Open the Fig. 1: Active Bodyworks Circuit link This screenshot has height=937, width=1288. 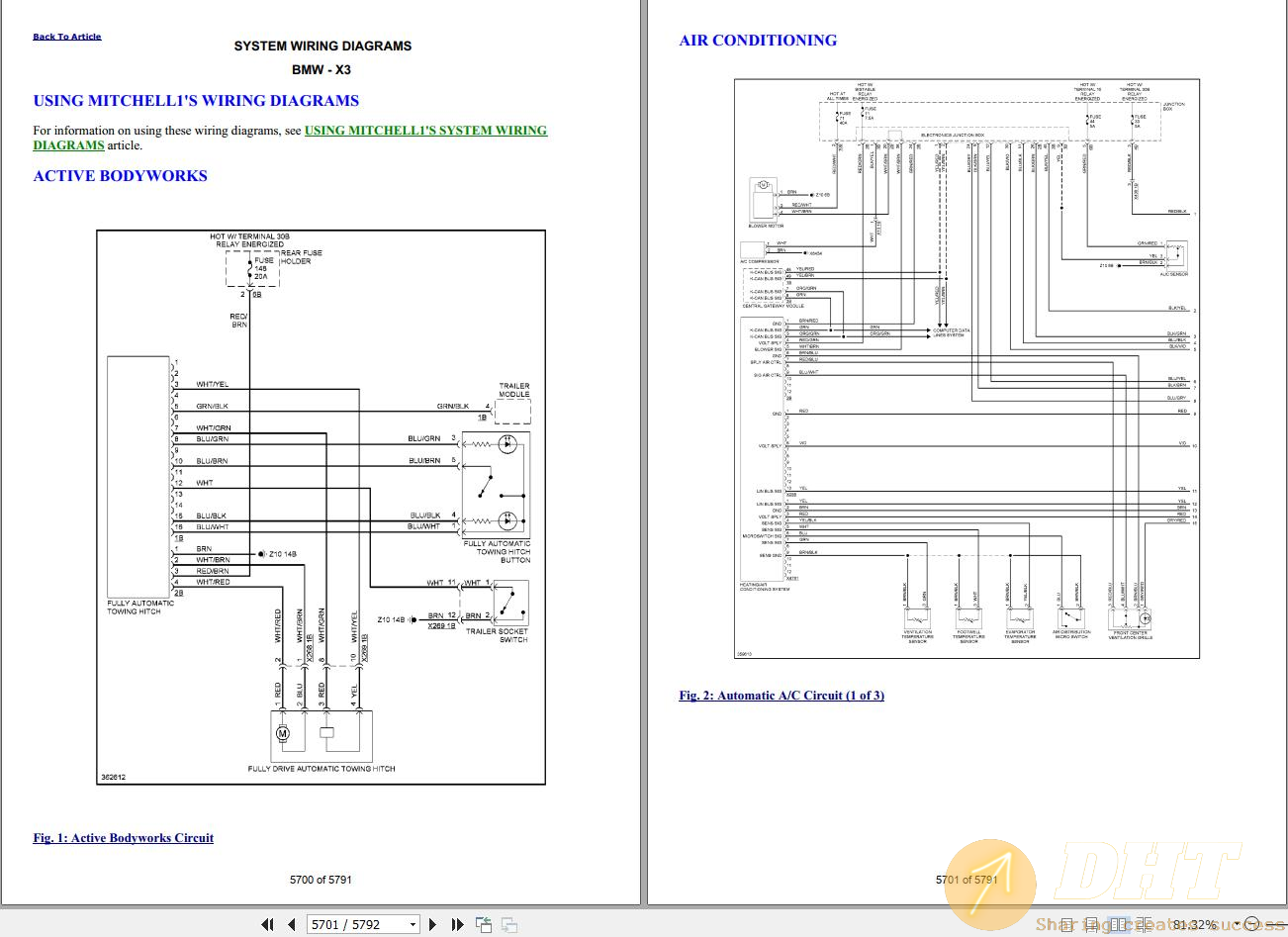pos(124,838)
